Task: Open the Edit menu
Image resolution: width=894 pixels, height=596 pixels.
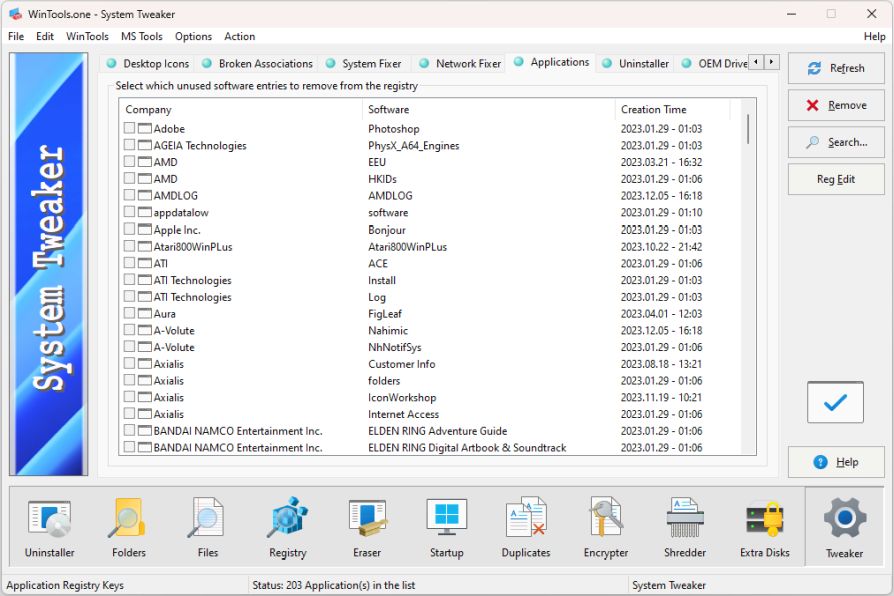Action: coord(44,36)
